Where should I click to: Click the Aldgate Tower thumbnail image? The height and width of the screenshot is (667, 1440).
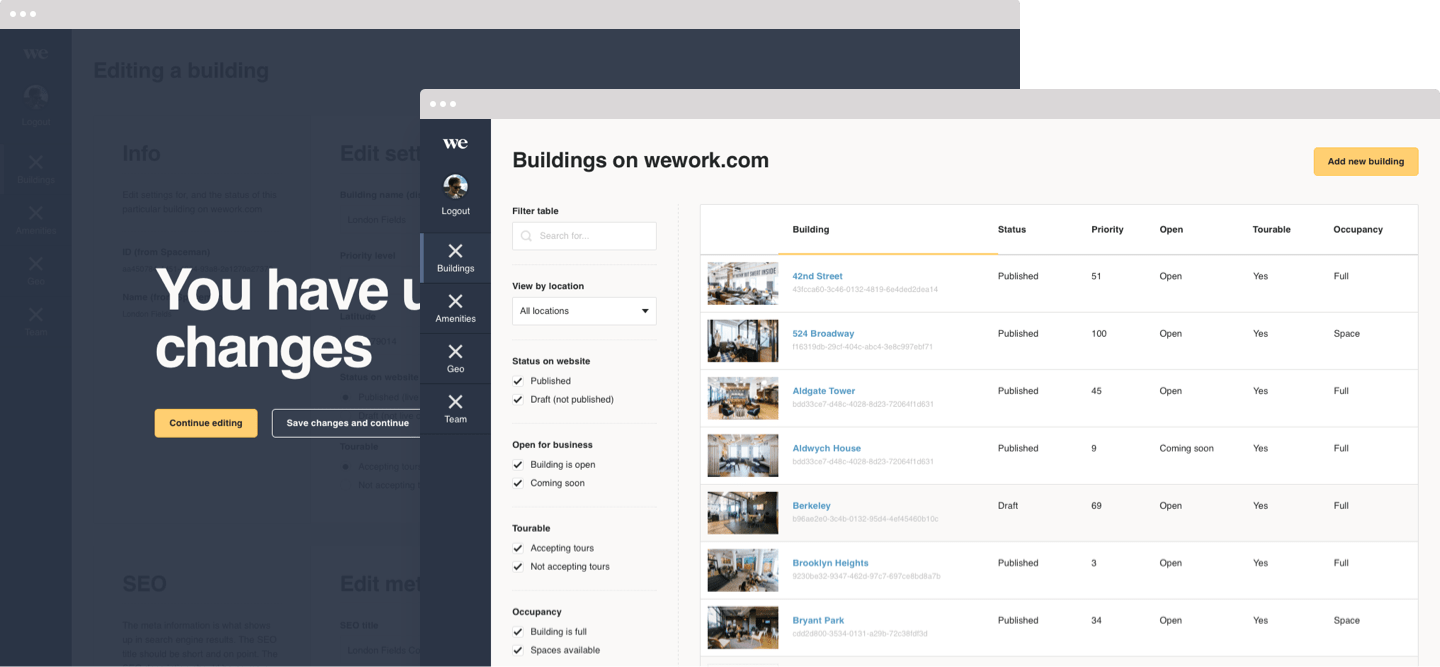coord(743,398)
